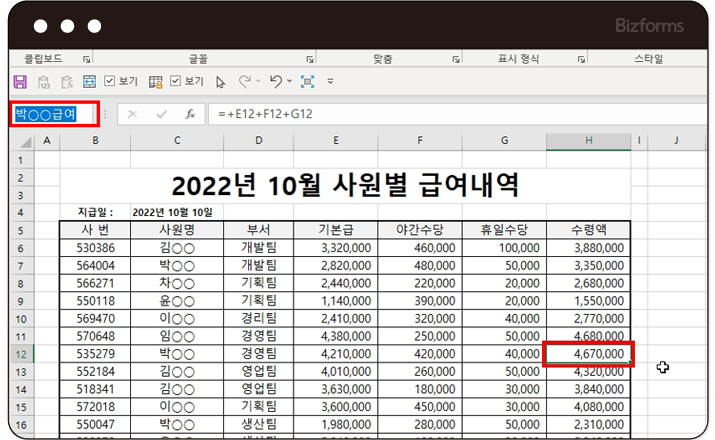715x440 pixels.
Task: Select column header H
Action: point(588,142)
